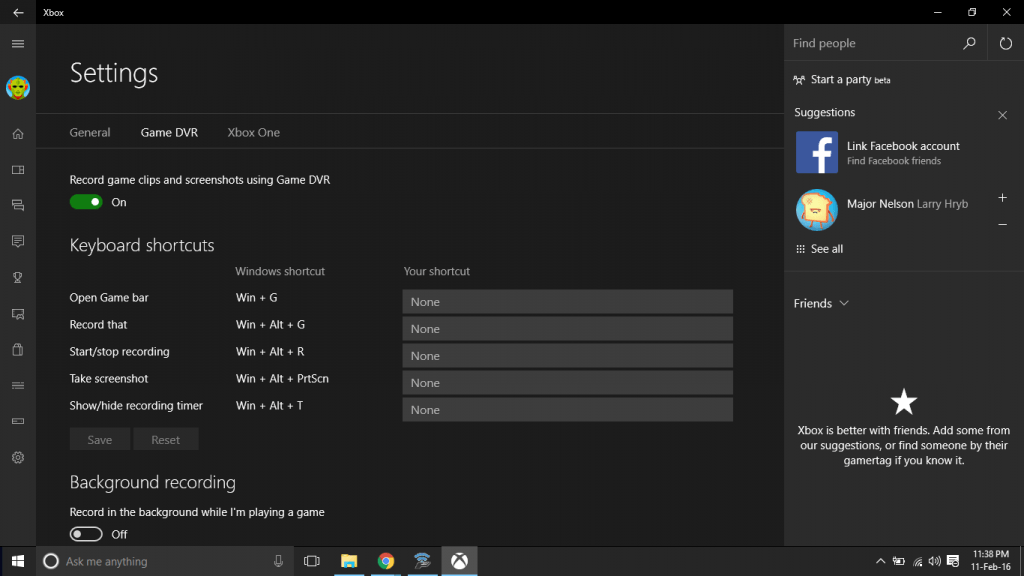Click Start a party icon
This screenshot has width=1024, height=576.
pos(799,80)
